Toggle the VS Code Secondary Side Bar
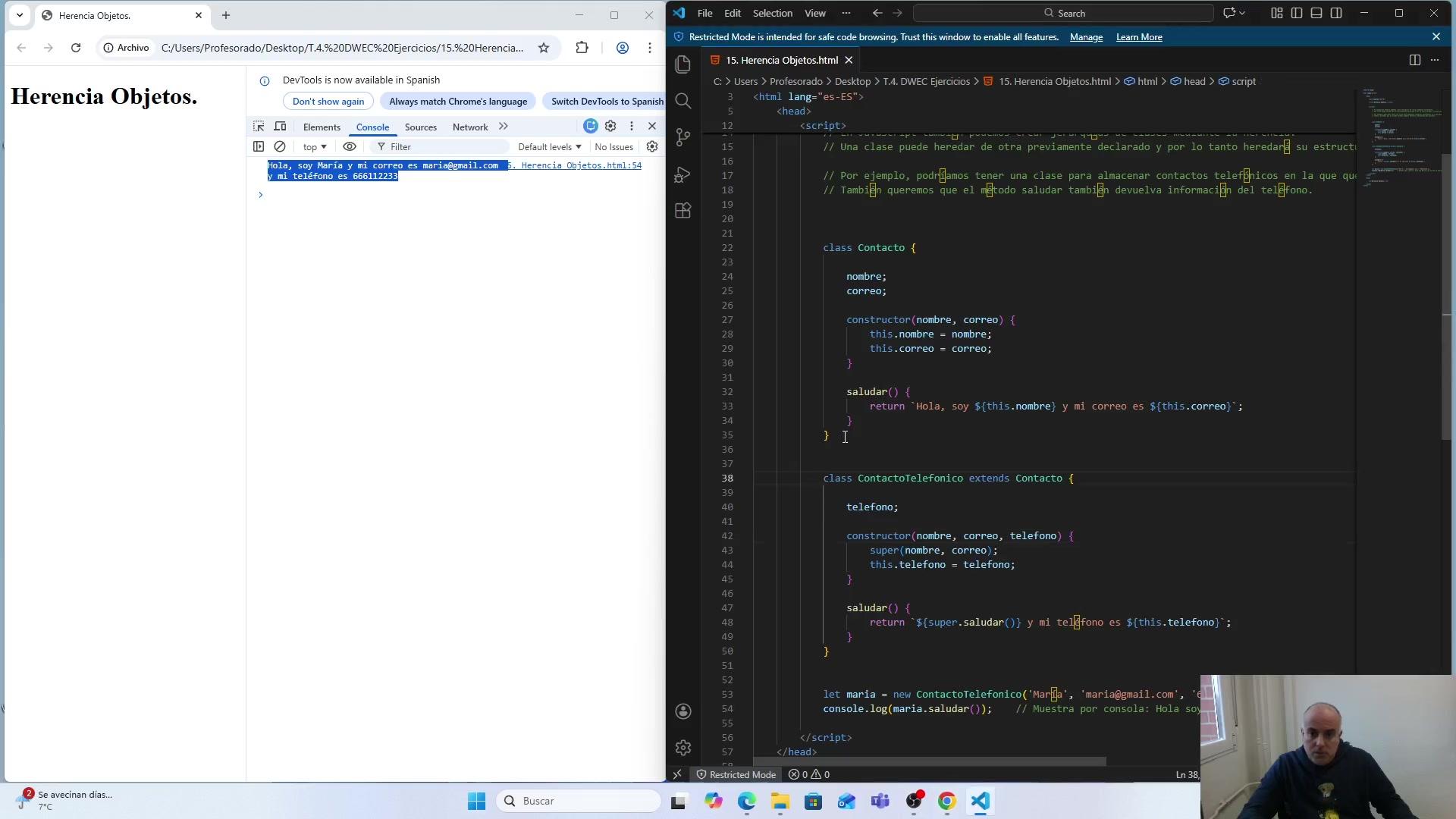Image resolution: width=1456 pixels, height=819 pixels. click(x=1336, y=13)
